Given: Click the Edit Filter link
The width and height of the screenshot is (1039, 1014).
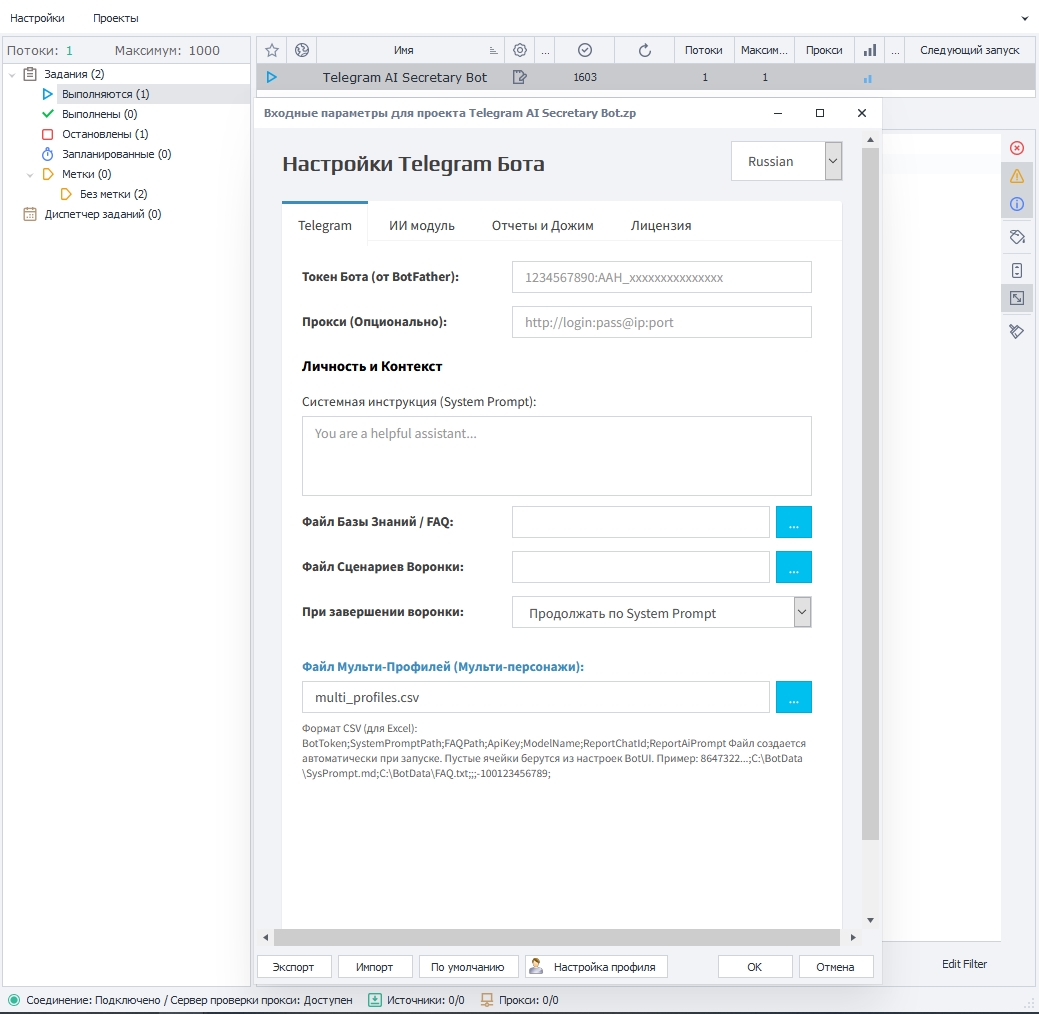Looking at the screenshot, I should tap(964, 964).
